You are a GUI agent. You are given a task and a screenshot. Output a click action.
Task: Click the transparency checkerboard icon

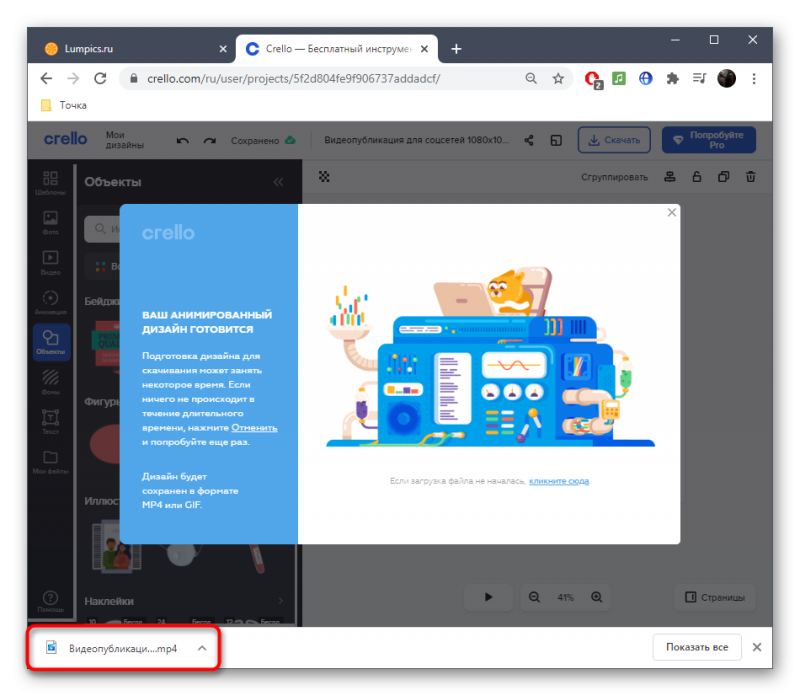(x=324, y=177)
